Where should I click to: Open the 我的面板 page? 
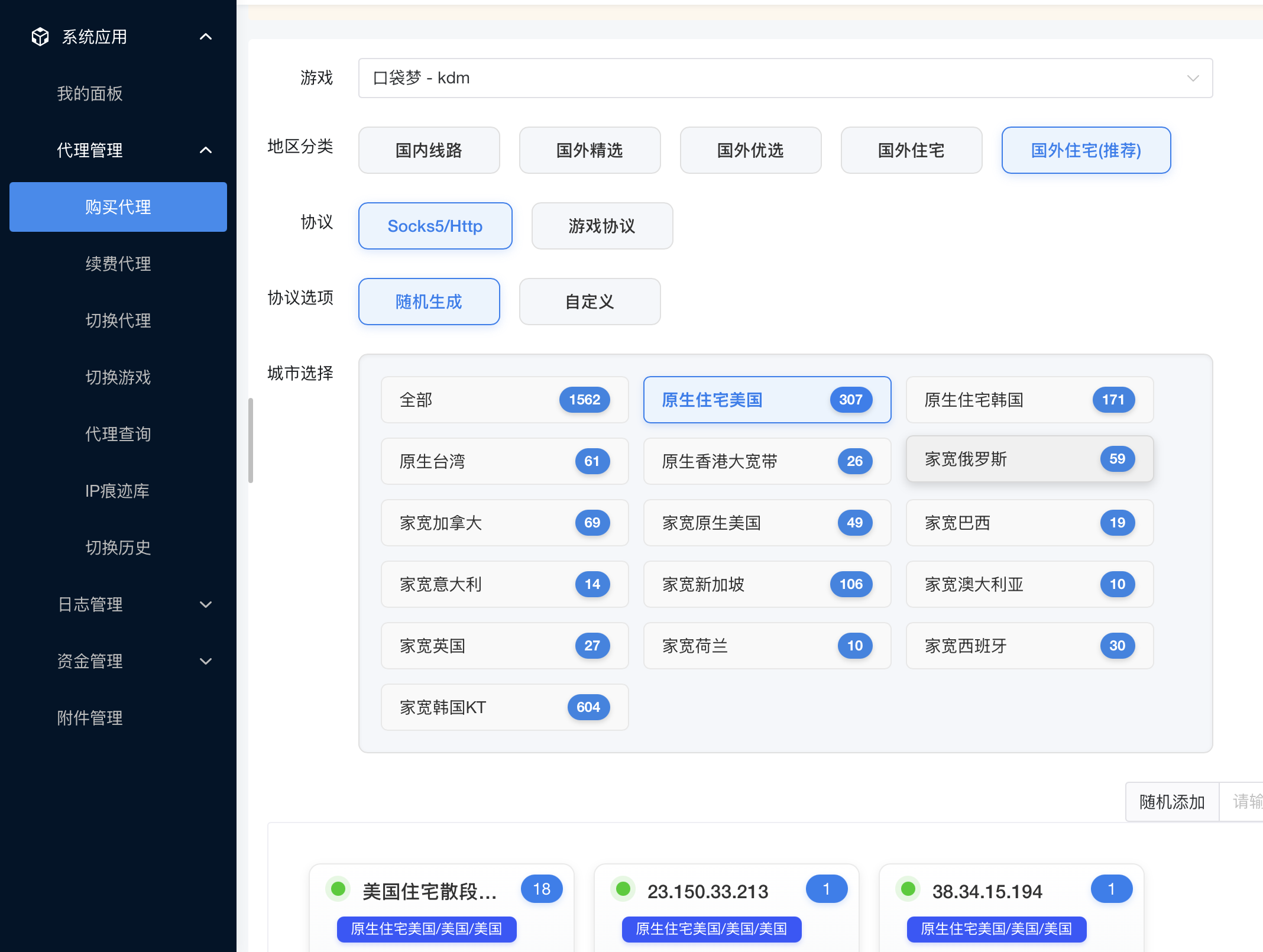click(x=89, y=93)
